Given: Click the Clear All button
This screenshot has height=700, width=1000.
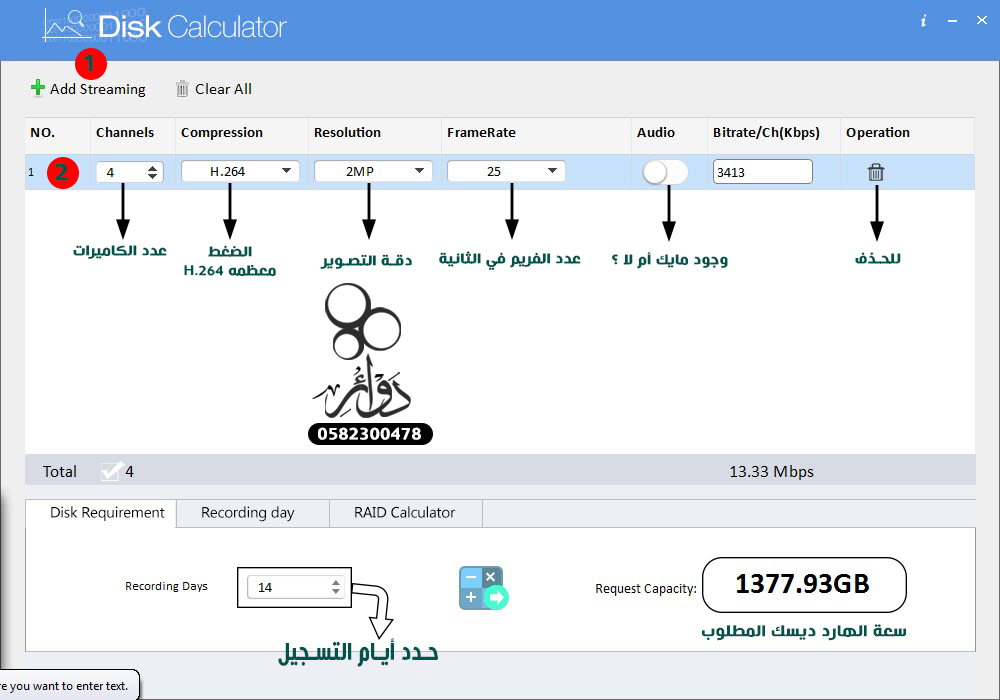Looking at the screenshot, I should coord(213,88).
